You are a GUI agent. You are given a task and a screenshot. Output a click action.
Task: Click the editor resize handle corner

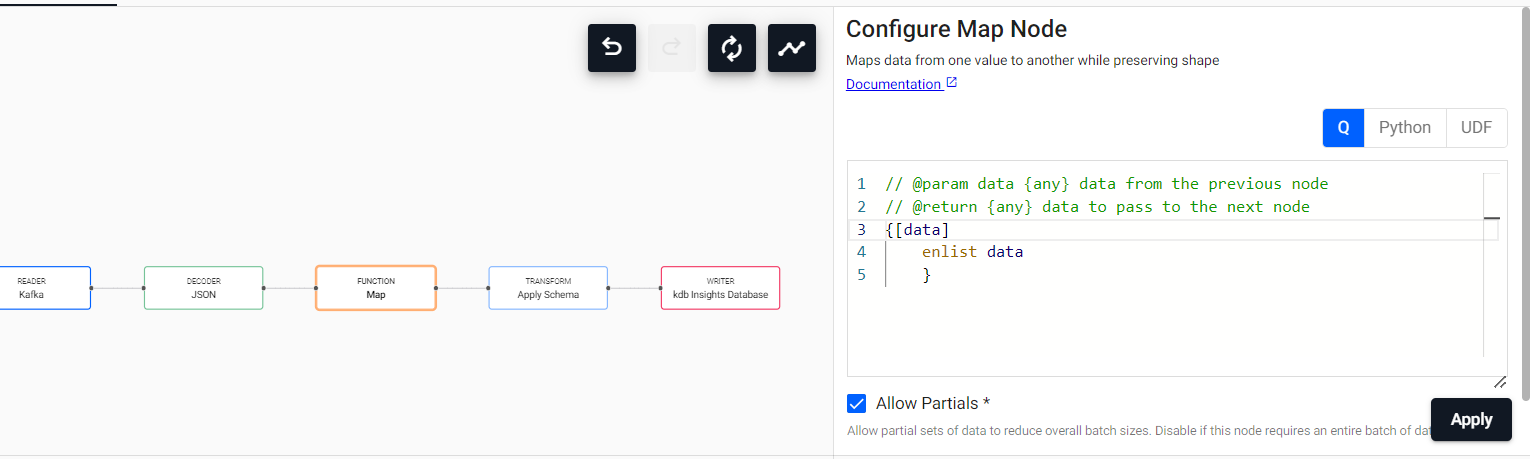1500,382
